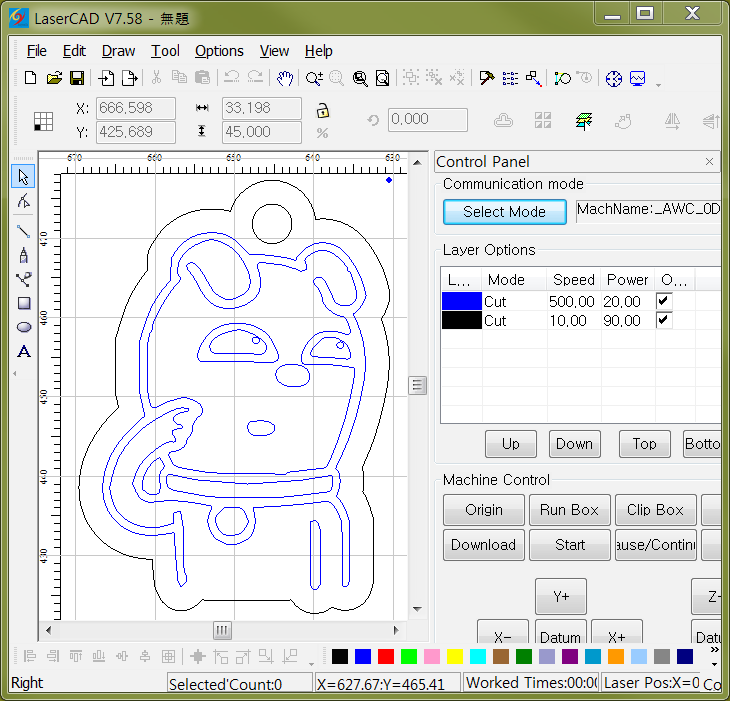Choose the pen polyline tool
This screenshot has width=730, height=701.
click(x=23, y=255)
